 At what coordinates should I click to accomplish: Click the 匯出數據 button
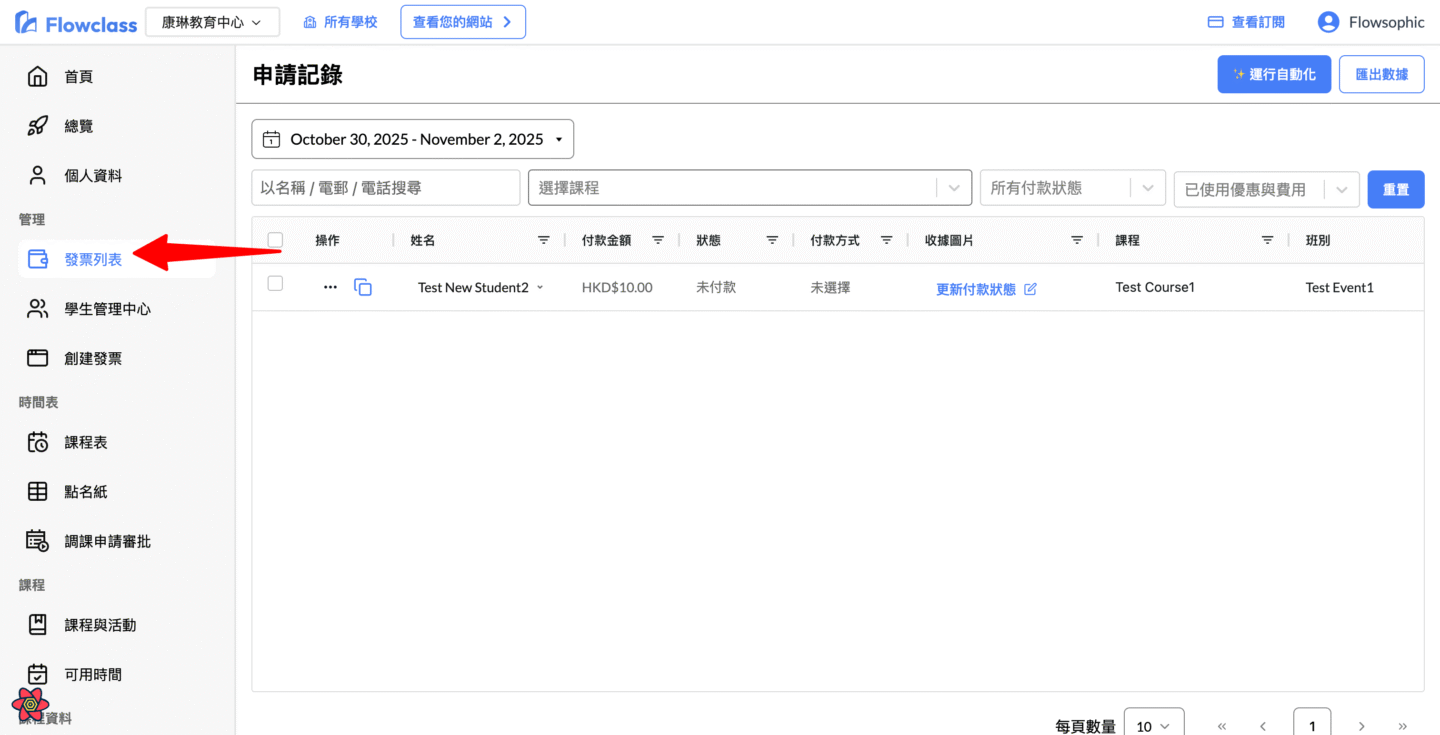[1381, 74]
